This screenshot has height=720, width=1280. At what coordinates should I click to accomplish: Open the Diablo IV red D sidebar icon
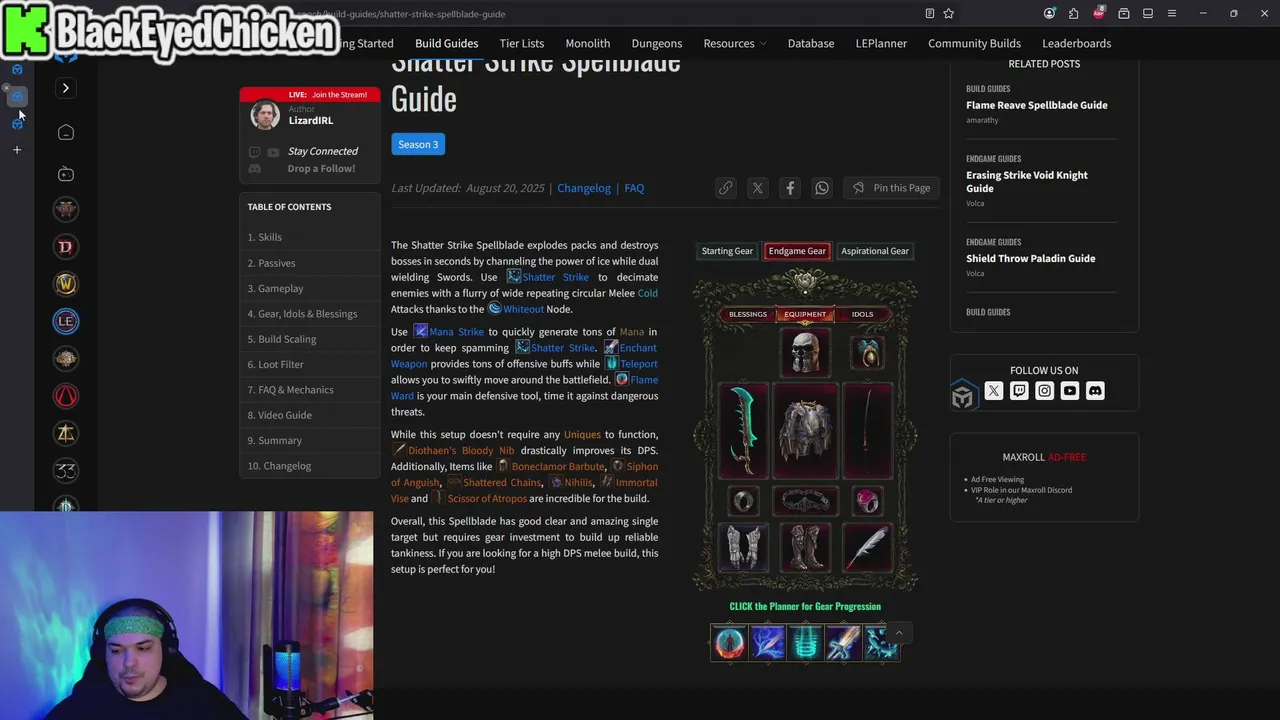(x=66, y=247)
